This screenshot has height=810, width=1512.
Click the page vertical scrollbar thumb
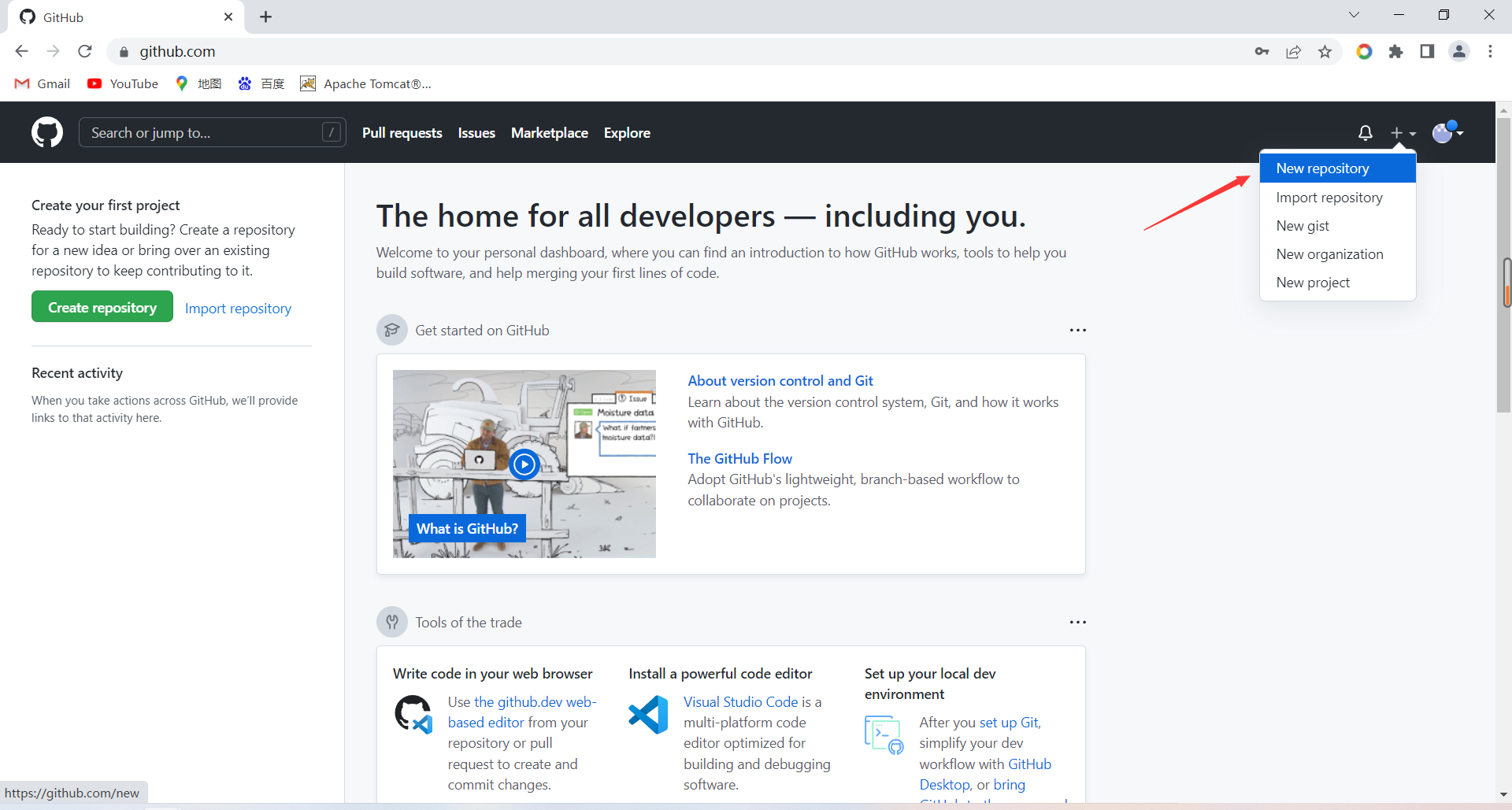pyautogui.click(x=1503, y=265)
